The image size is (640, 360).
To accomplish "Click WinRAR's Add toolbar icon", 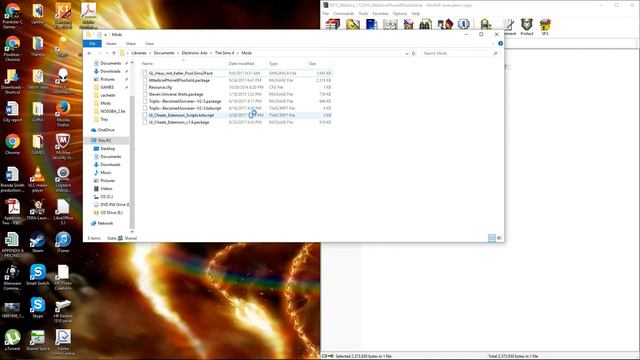I will 333,24.
